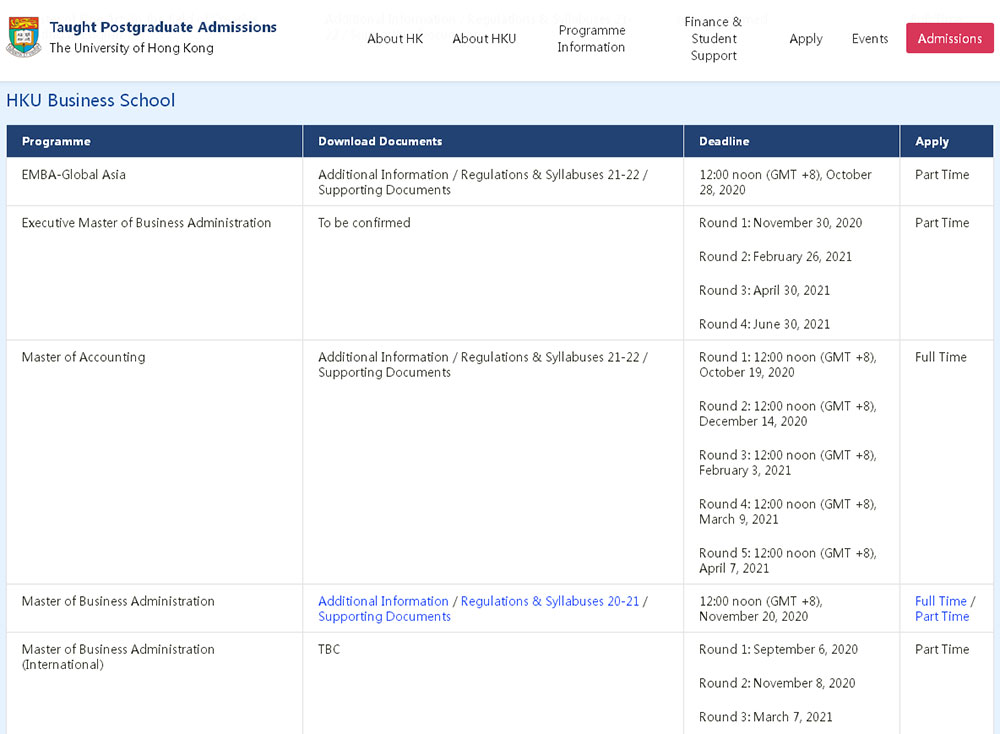Open the Programme Information menu
The image size is (1000, 734).
click(x=591, y=39)
